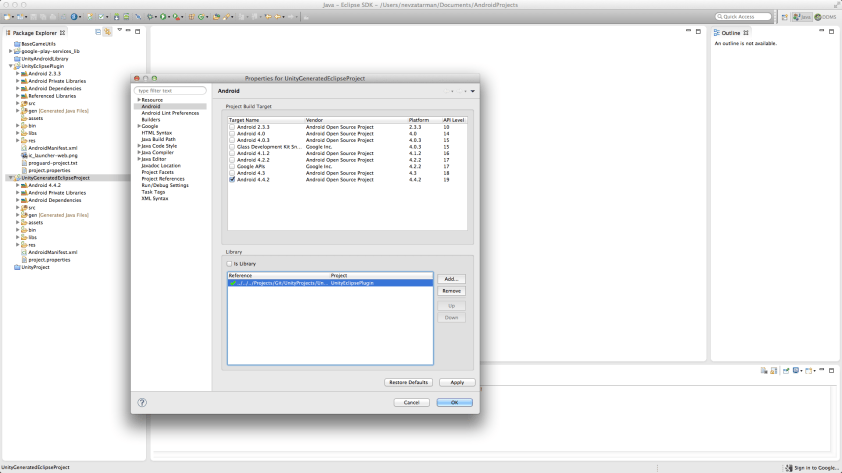Expand the google-play-services_lib project
The image size is (842, 473).
[10, 51]
